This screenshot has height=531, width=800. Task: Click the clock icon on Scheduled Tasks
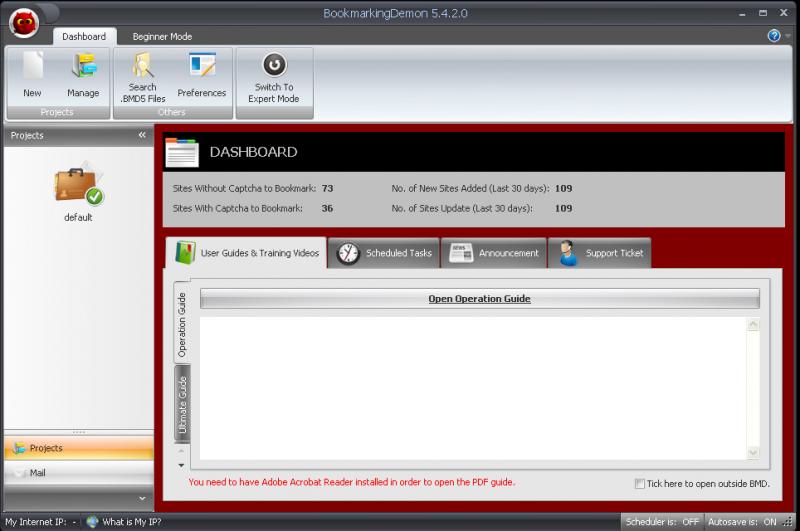(x=348, y=253)
